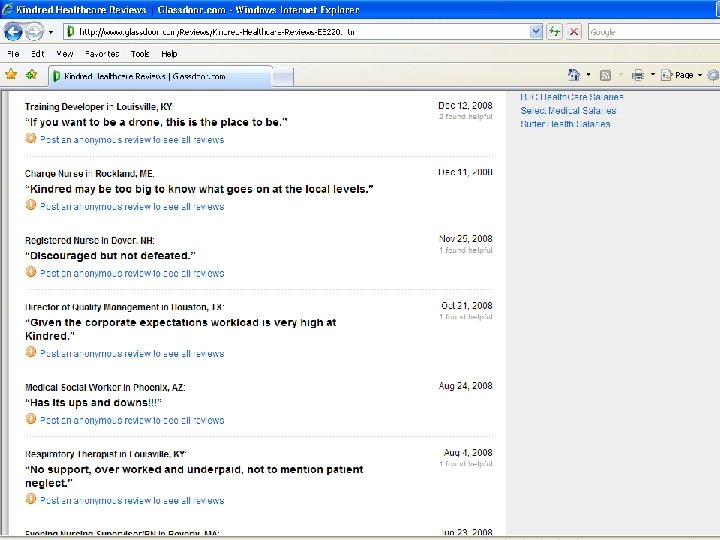Expand the address bar history dropdown
The image size is (720, 540).
pos(536,32)
